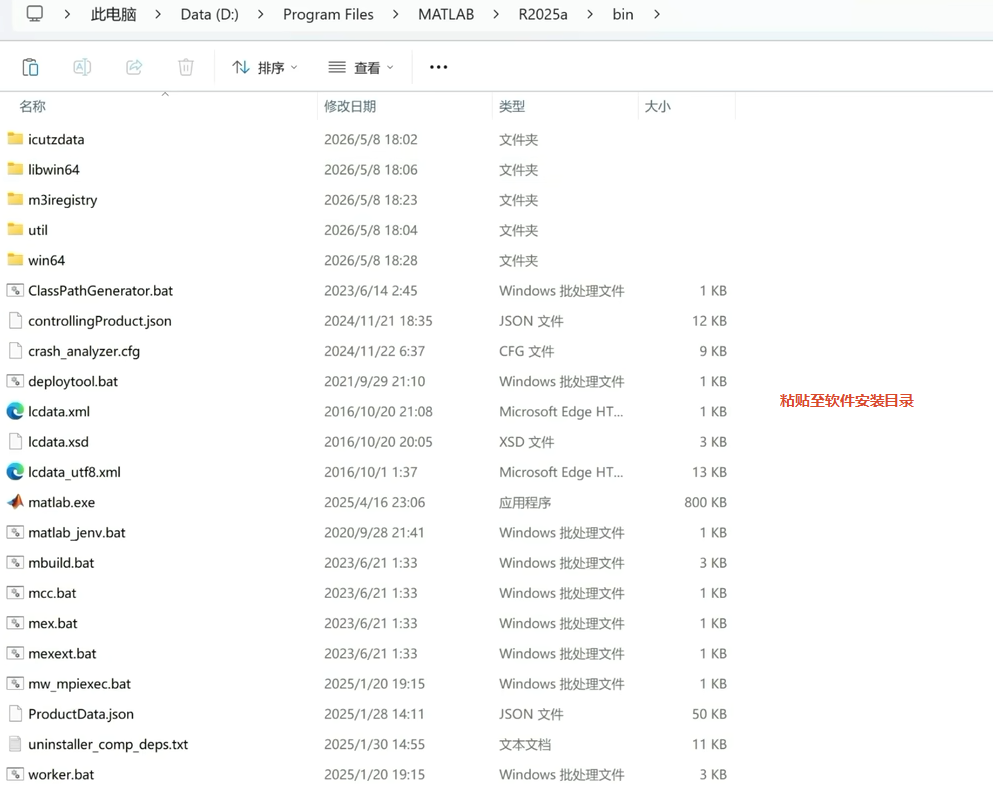
Task: Go to Data (D:) in the breadcrumb
Action: 210,14
